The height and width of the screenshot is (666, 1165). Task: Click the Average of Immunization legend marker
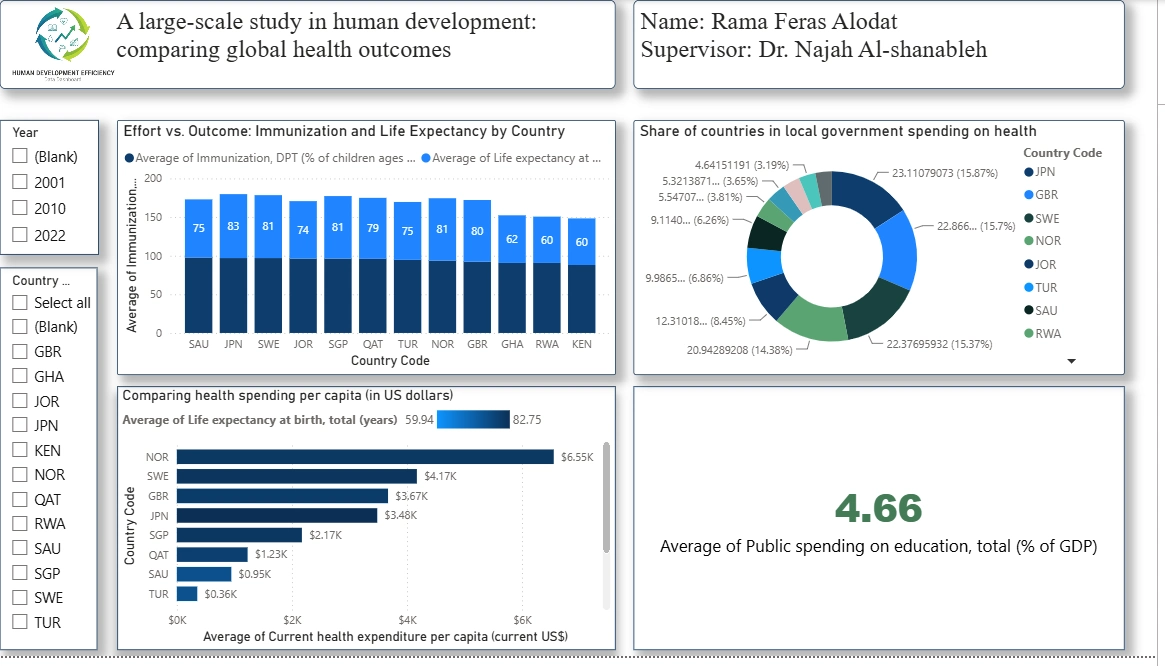[129, 158]
